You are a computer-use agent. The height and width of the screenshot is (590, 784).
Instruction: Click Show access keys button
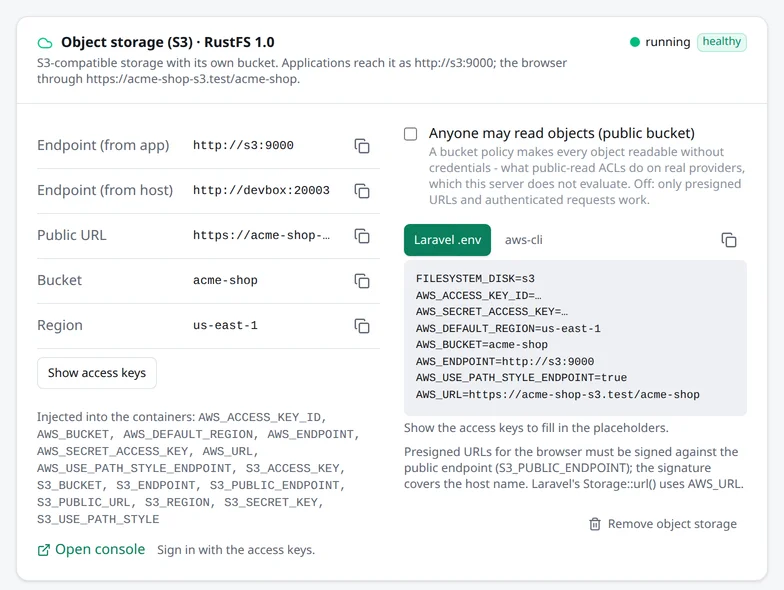tap(97, 373)
